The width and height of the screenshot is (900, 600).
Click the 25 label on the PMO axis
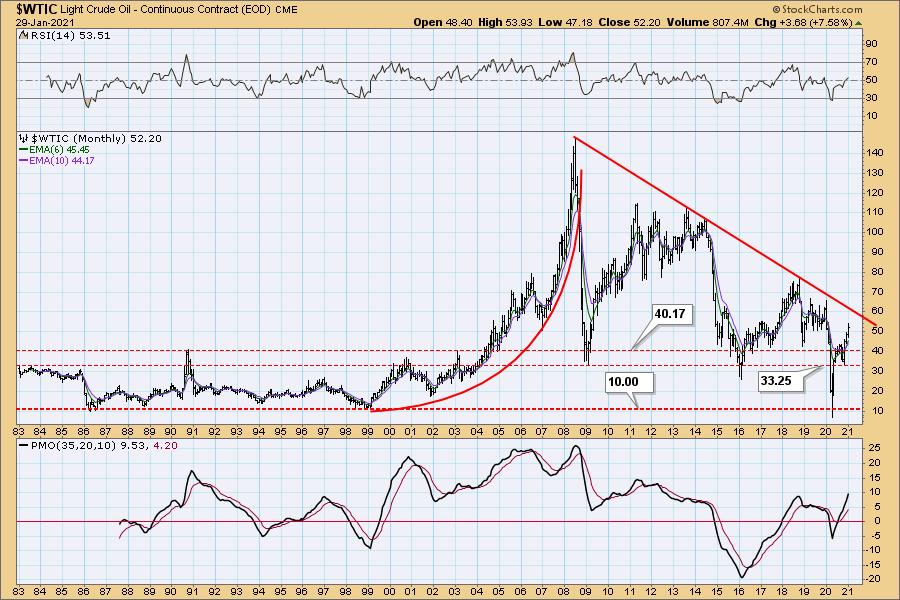[x=875, y=447]
